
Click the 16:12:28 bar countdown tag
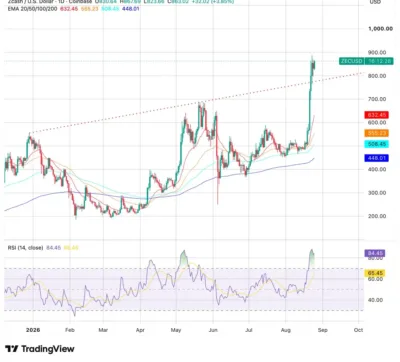[x=379, y=61]
